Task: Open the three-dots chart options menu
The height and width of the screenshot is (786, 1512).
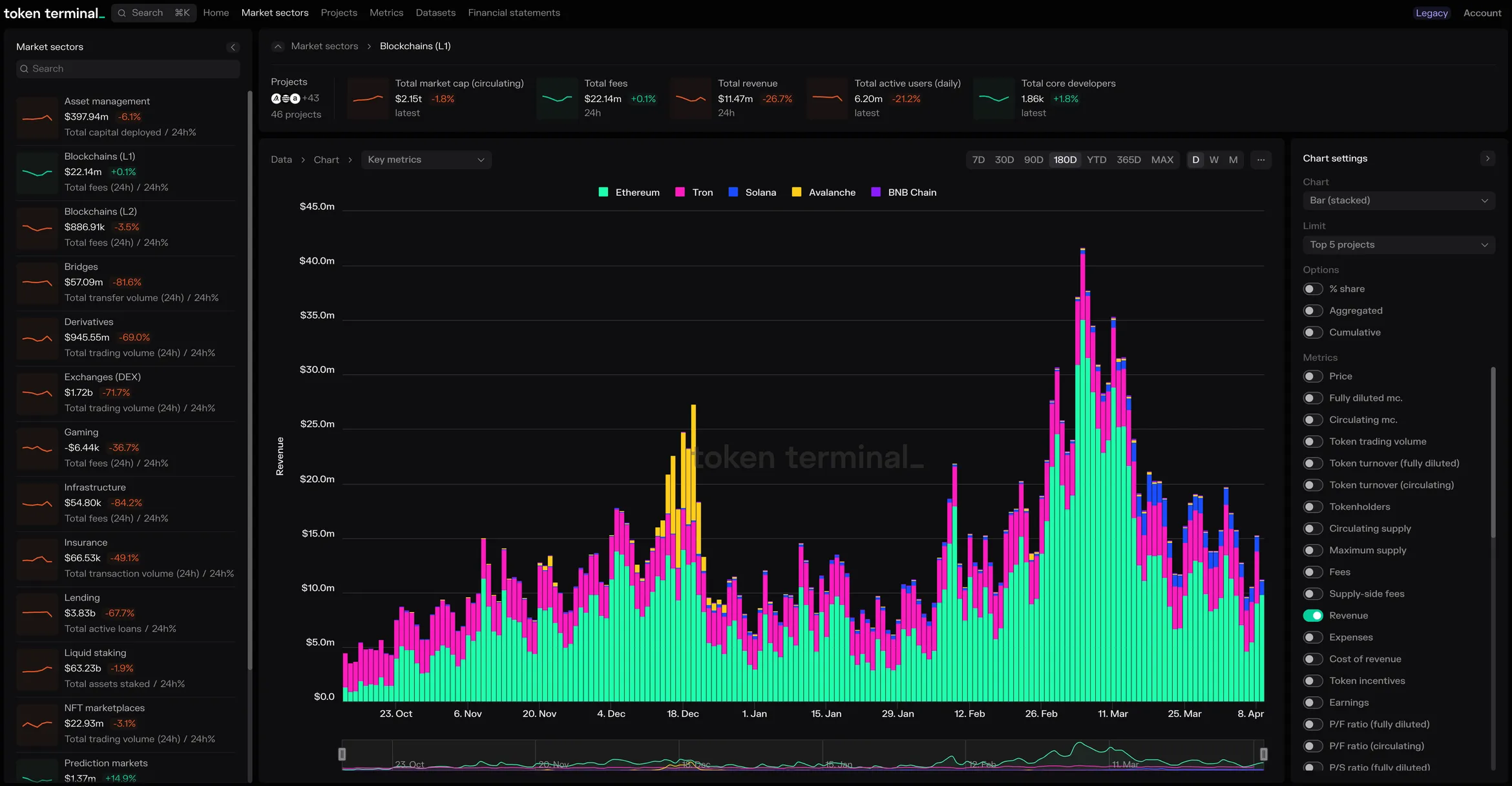Action: coord(1261,160)
